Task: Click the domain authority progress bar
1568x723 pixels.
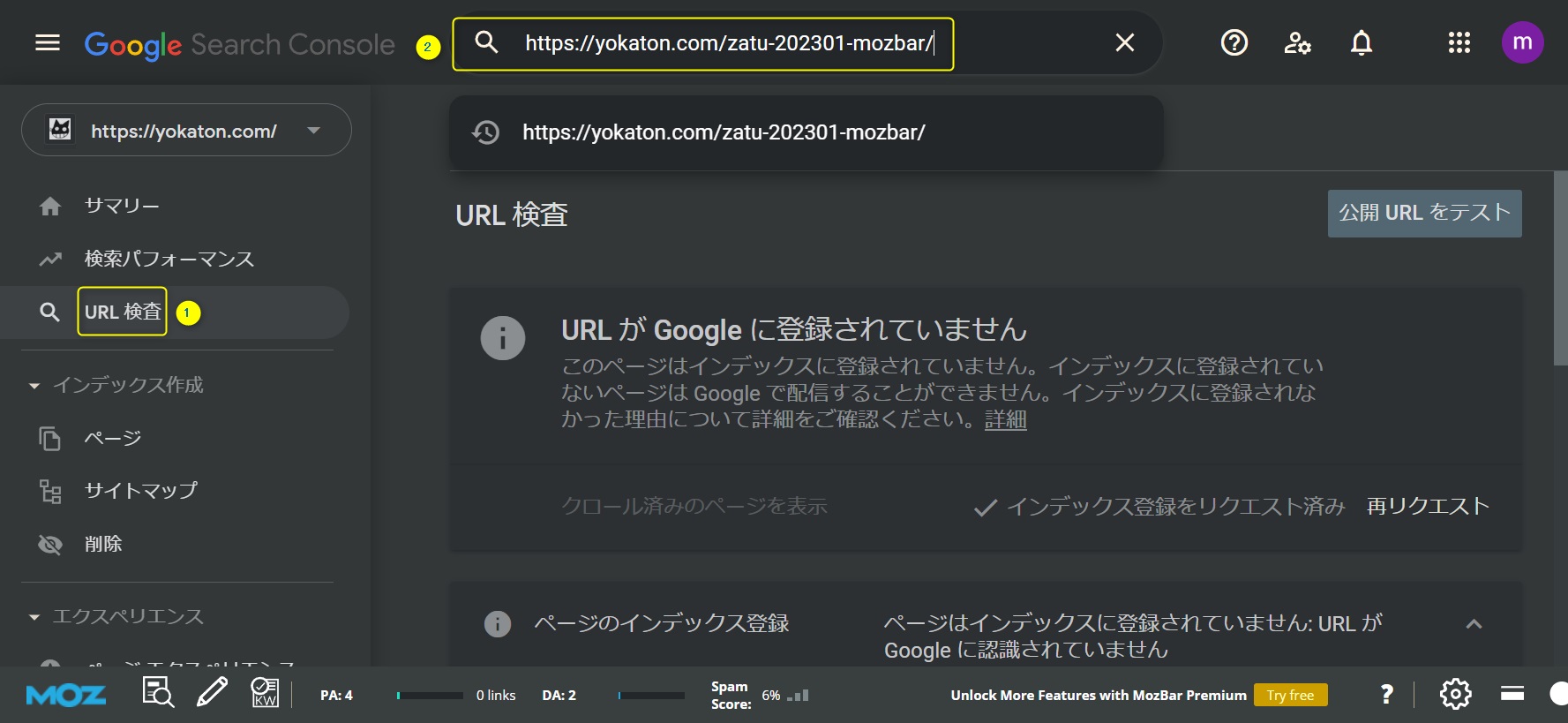Action: [x=651, y=696]
